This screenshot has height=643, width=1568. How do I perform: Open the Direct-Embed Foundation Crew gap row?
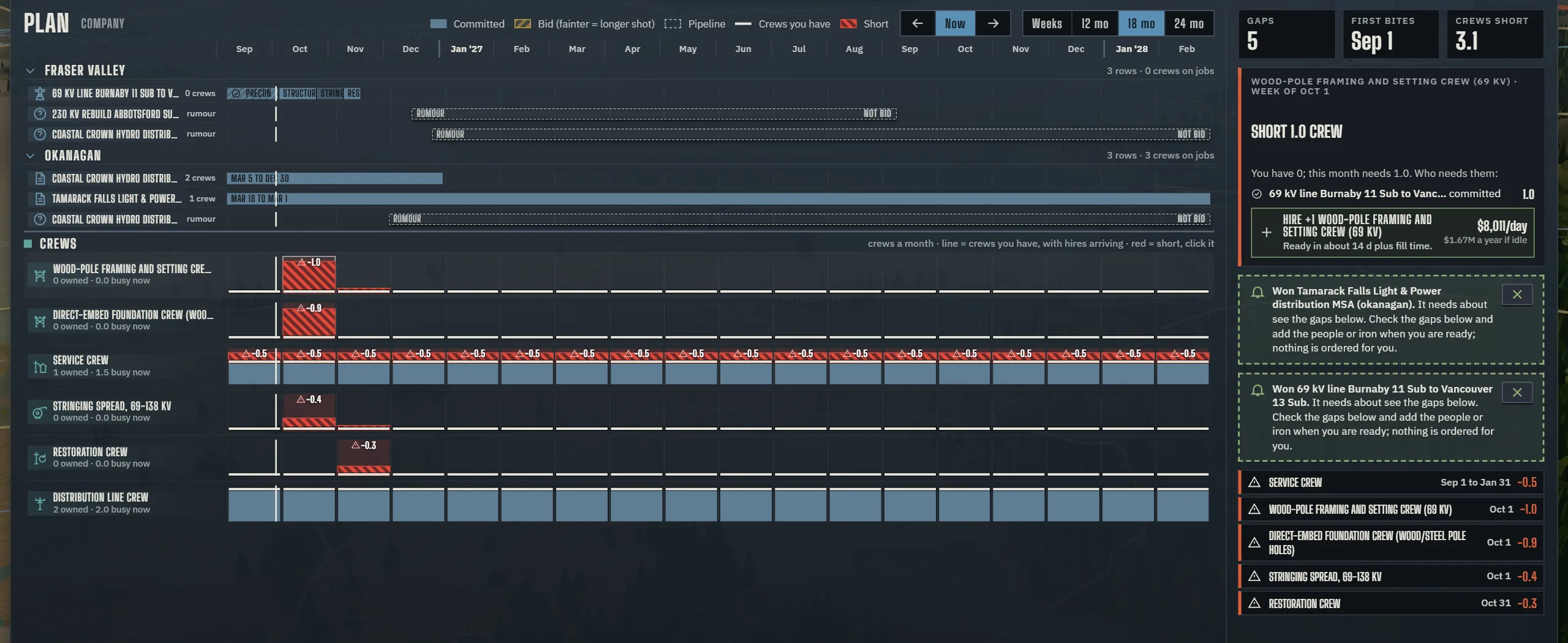pyautogui.click(x=1391, y=543)
